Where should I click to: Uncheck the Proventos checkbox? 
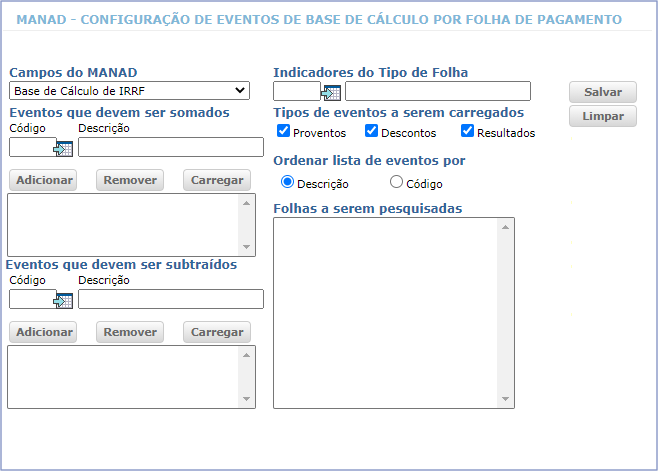[284, 132]
